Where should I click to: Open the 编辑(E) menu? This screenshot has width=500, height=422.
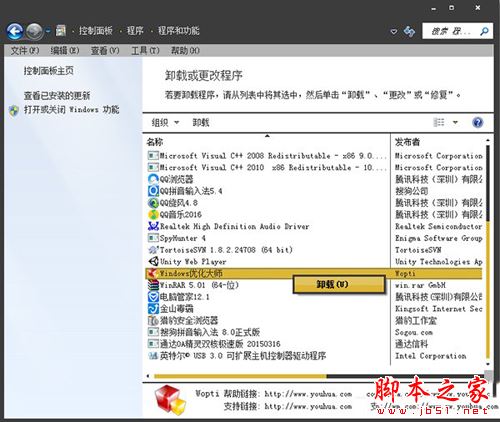pos(65,51)
